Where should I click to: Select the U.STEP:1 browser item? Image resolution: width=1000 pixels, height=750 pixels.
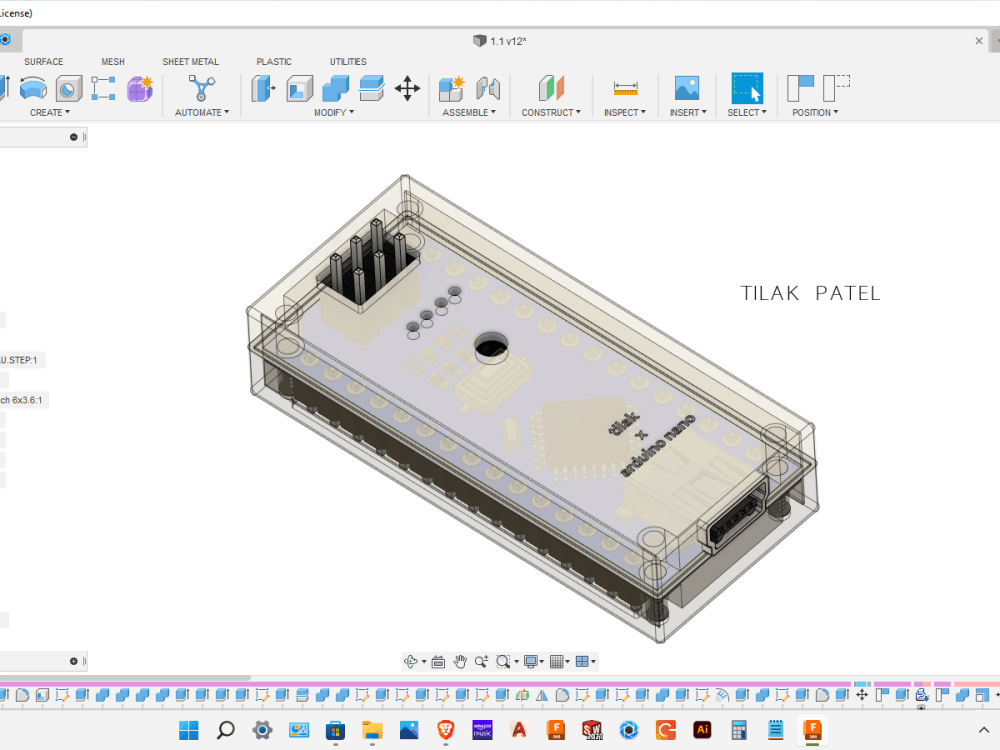[x=20, y=360]
